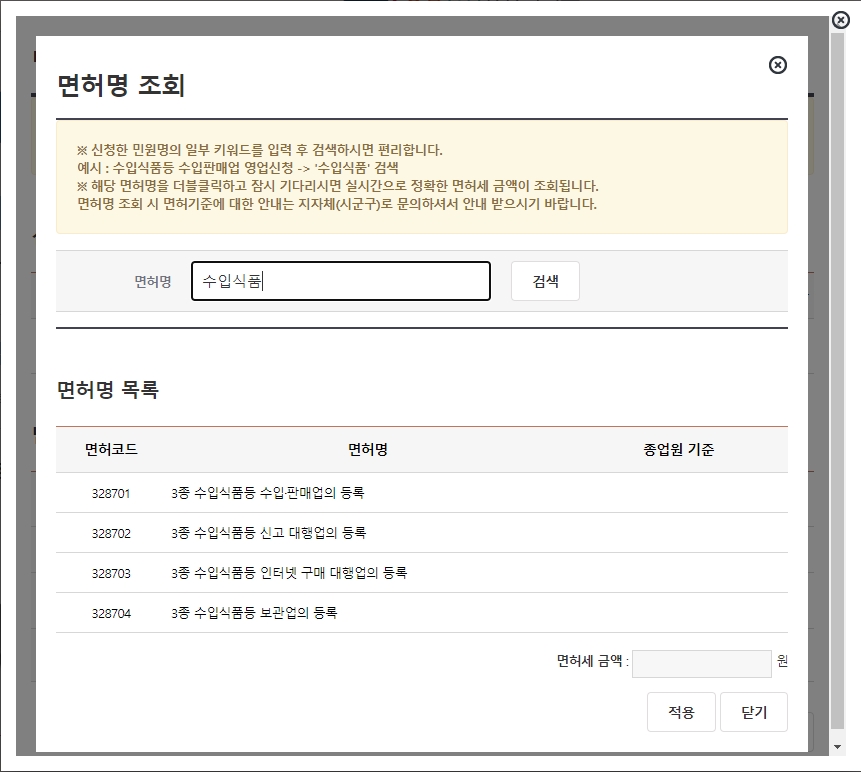Select license code 328703
861x772 pixels.
click(111, 573)
